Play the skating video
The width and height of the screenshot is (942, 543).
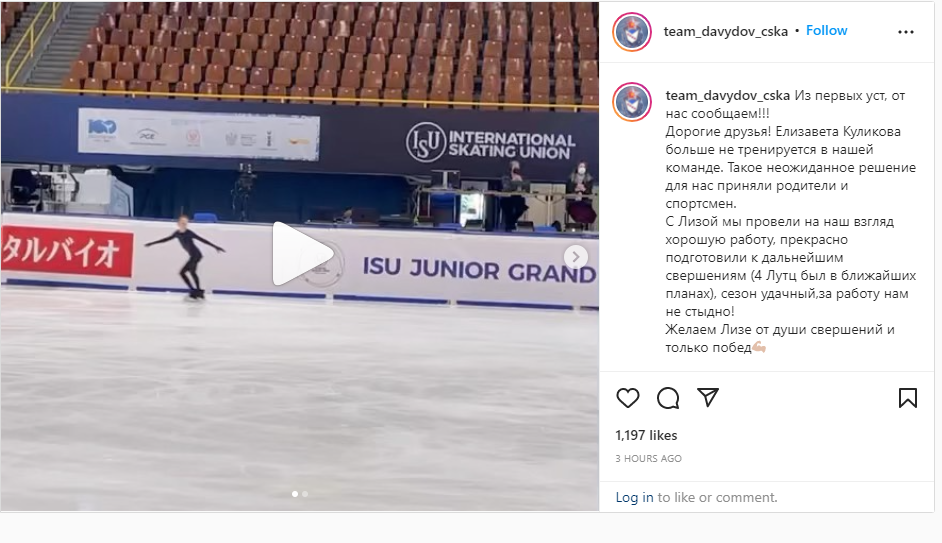(302, 254)
